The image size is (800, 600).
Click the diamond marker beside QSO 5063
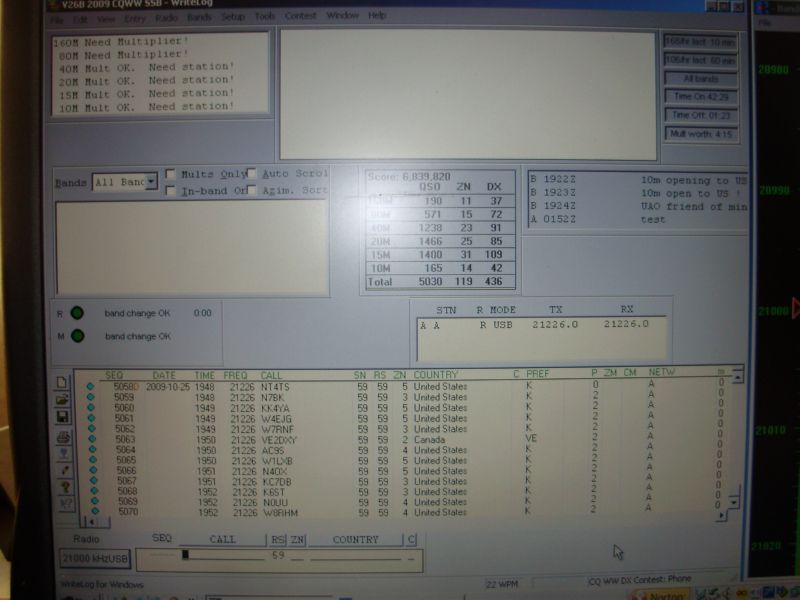(91, 439)
